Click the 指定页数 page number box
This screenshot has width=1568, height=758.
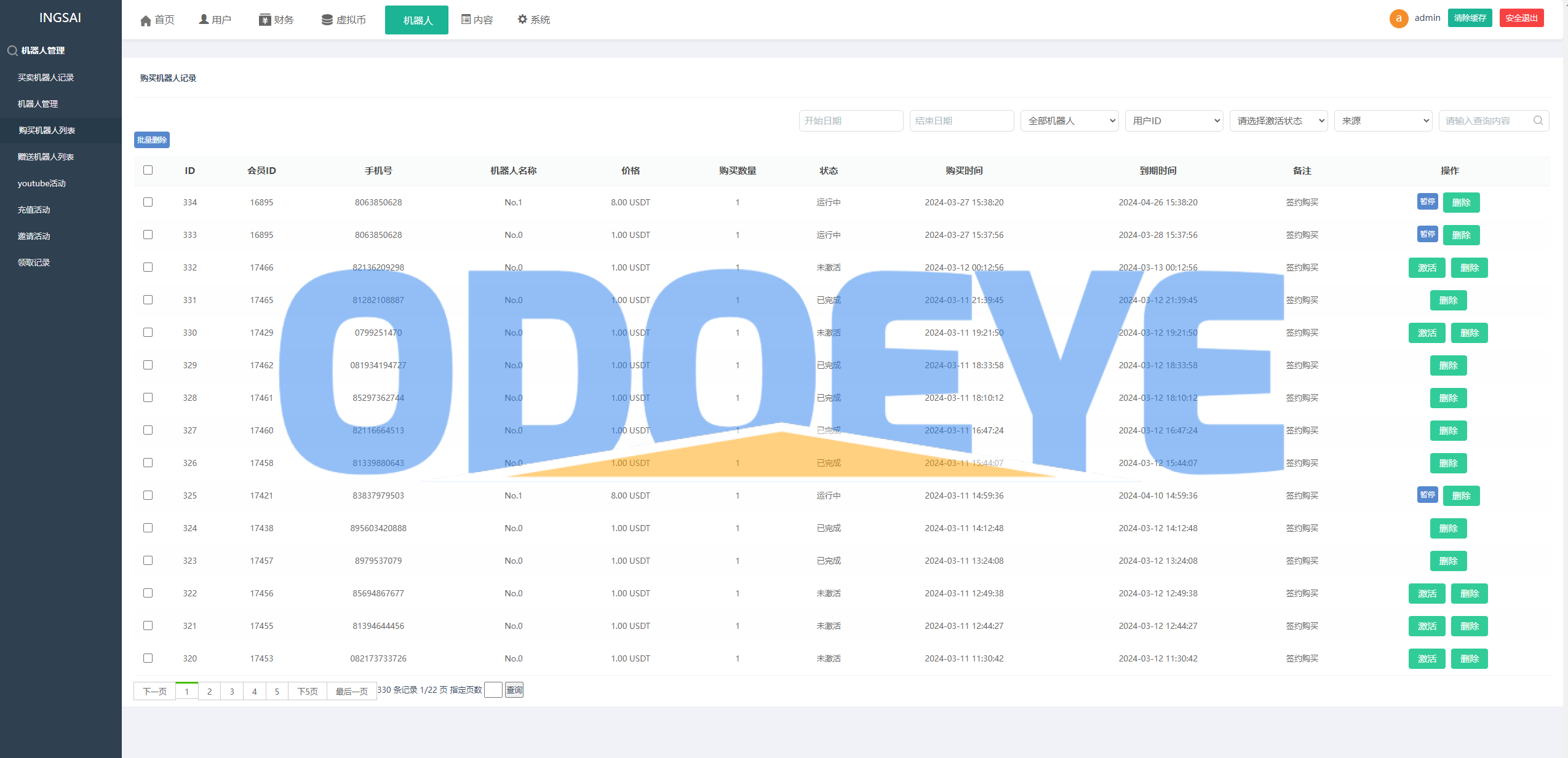(493, 690)
